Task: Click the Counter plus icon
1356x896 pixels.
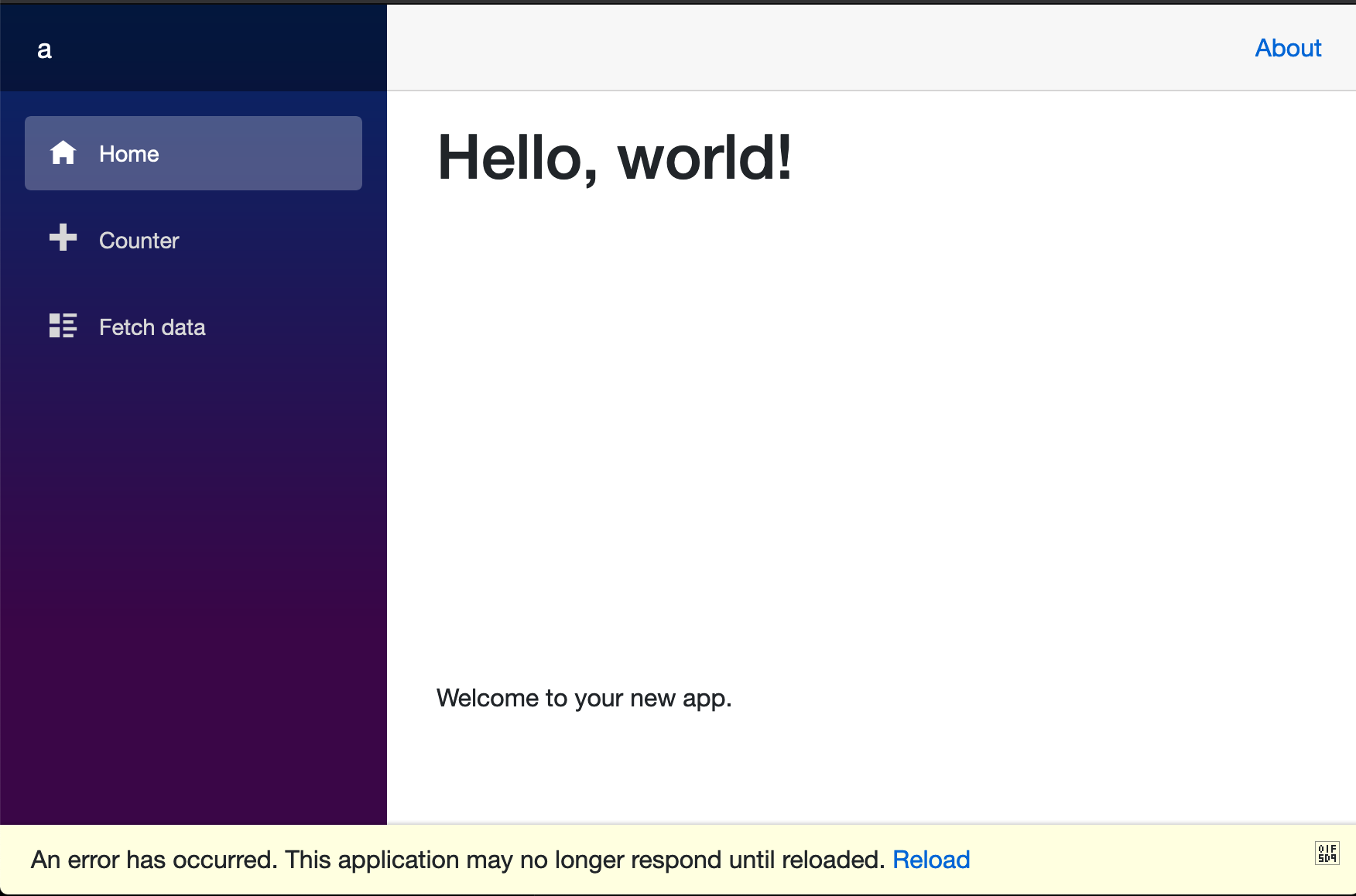Action: 63,237
